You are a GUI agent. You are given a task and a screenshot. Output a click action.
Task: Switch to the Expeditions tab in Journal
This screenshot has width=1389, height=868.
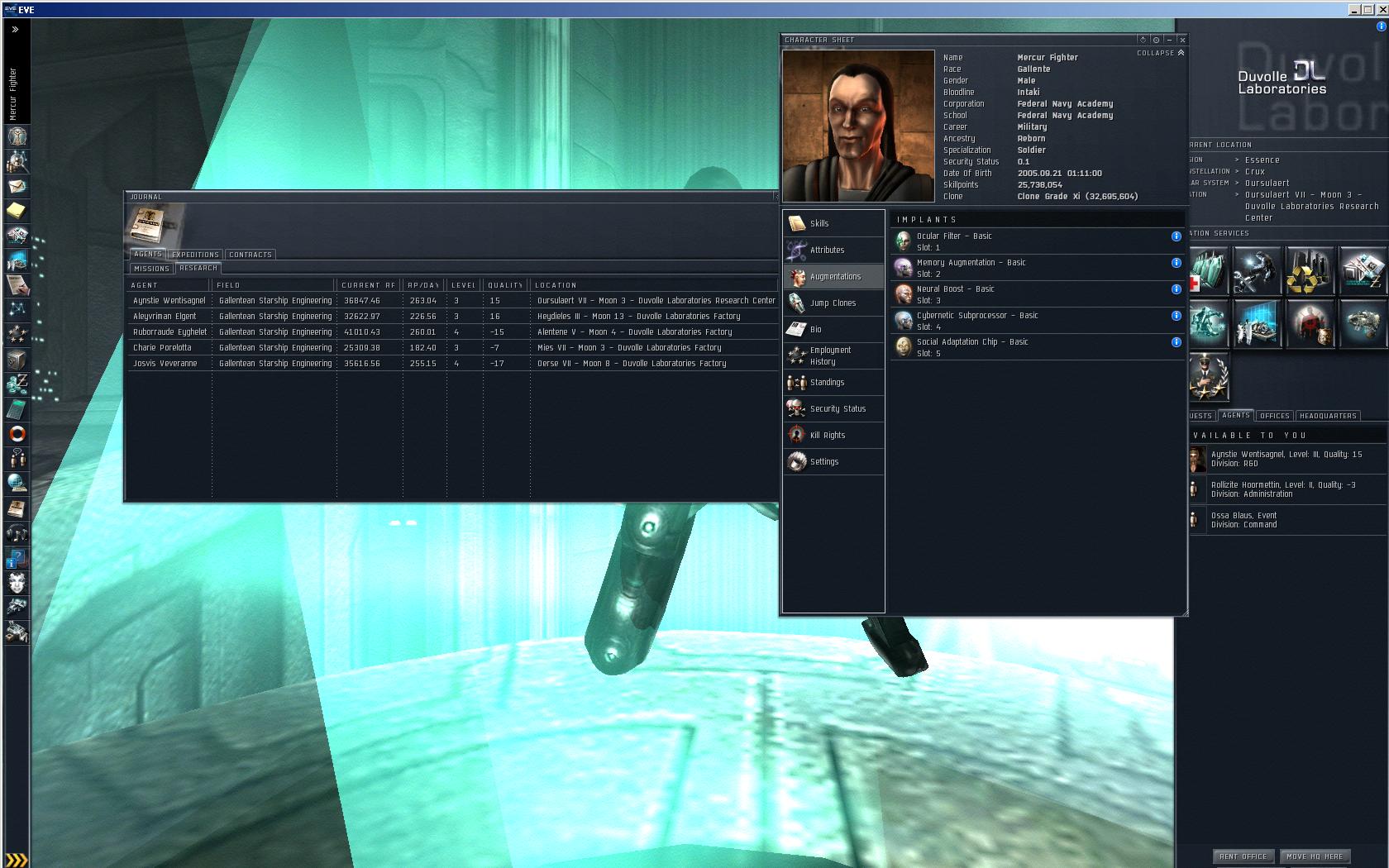coord(195,255)
